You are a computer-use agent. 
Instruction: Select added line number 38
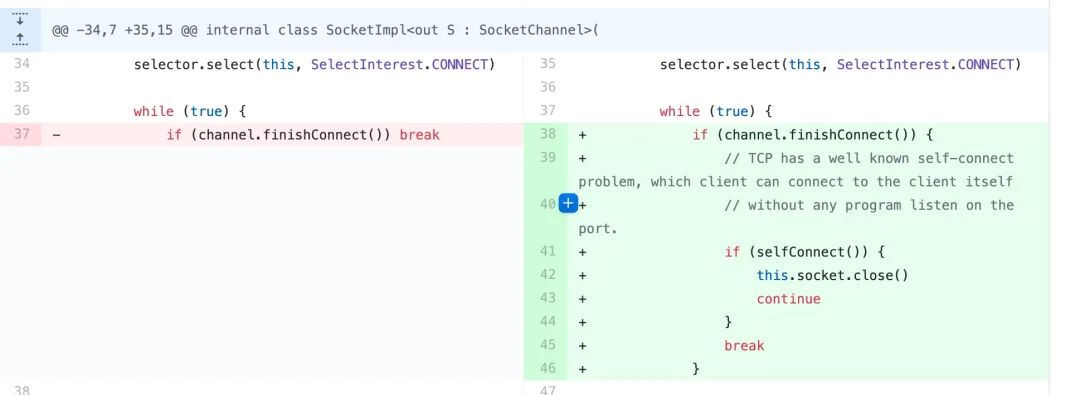[547, 135]
